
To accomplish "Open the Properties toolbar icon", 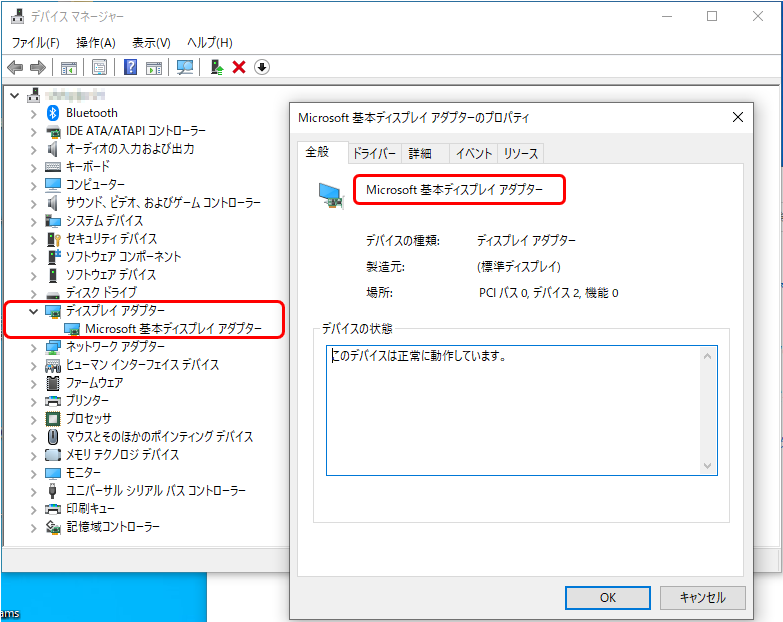I will 99,67.
